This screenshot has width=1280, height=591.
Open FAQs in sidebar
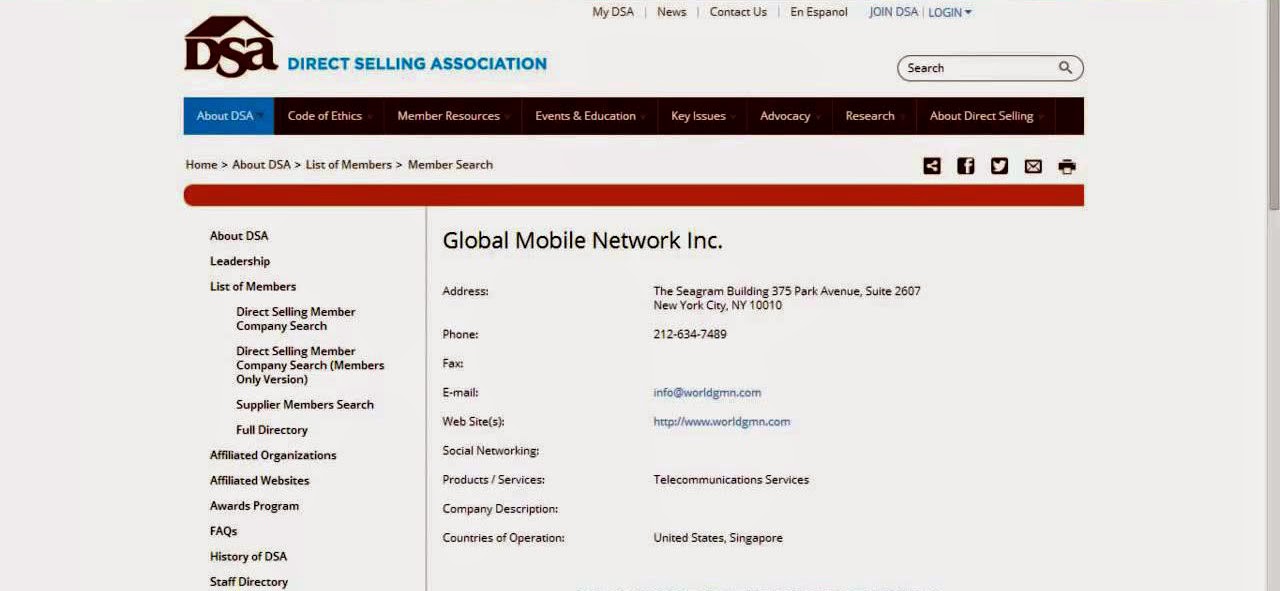(x=223, y=531)
